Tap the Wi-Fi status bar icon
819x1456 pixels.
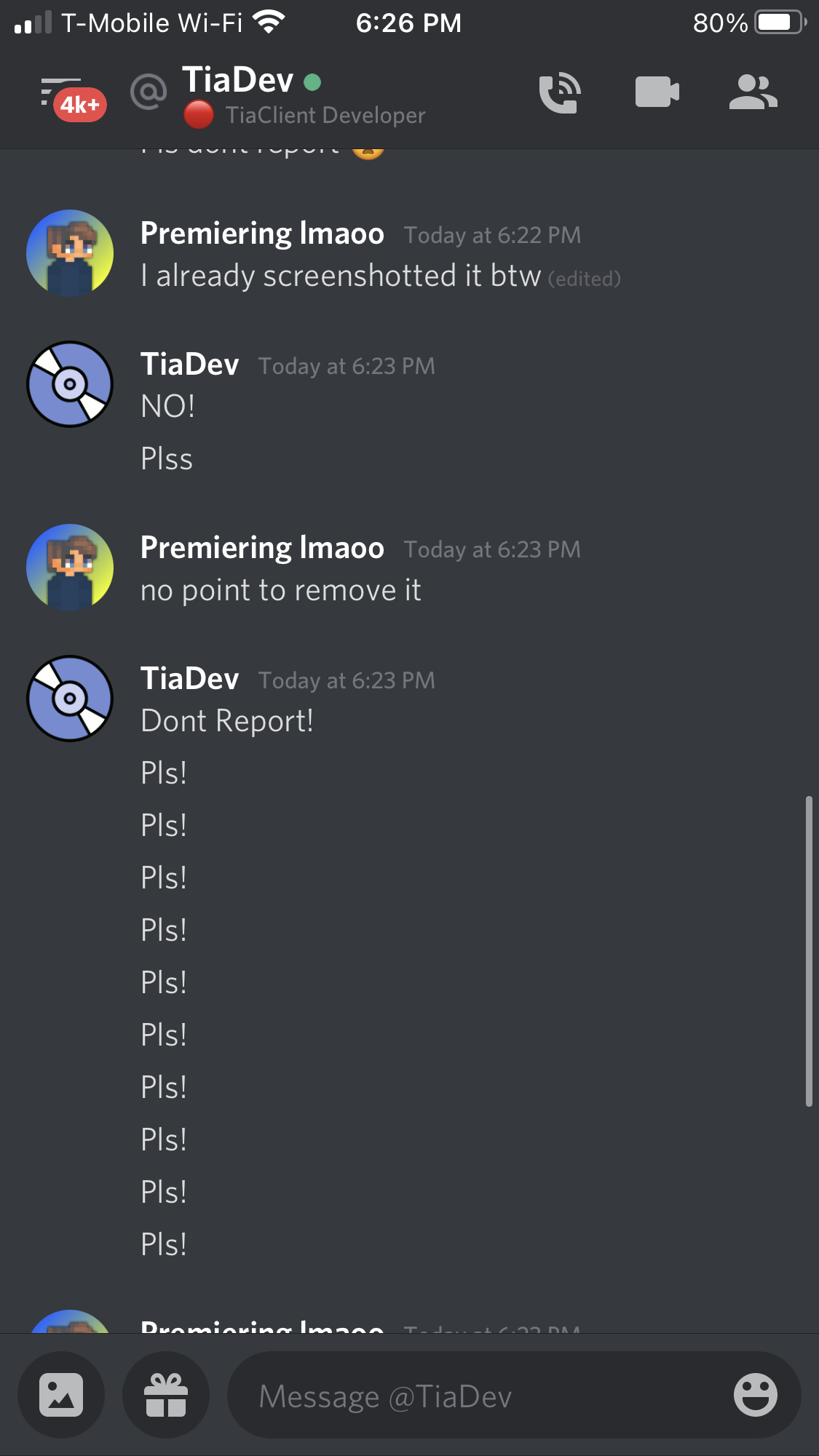(269, 23)
